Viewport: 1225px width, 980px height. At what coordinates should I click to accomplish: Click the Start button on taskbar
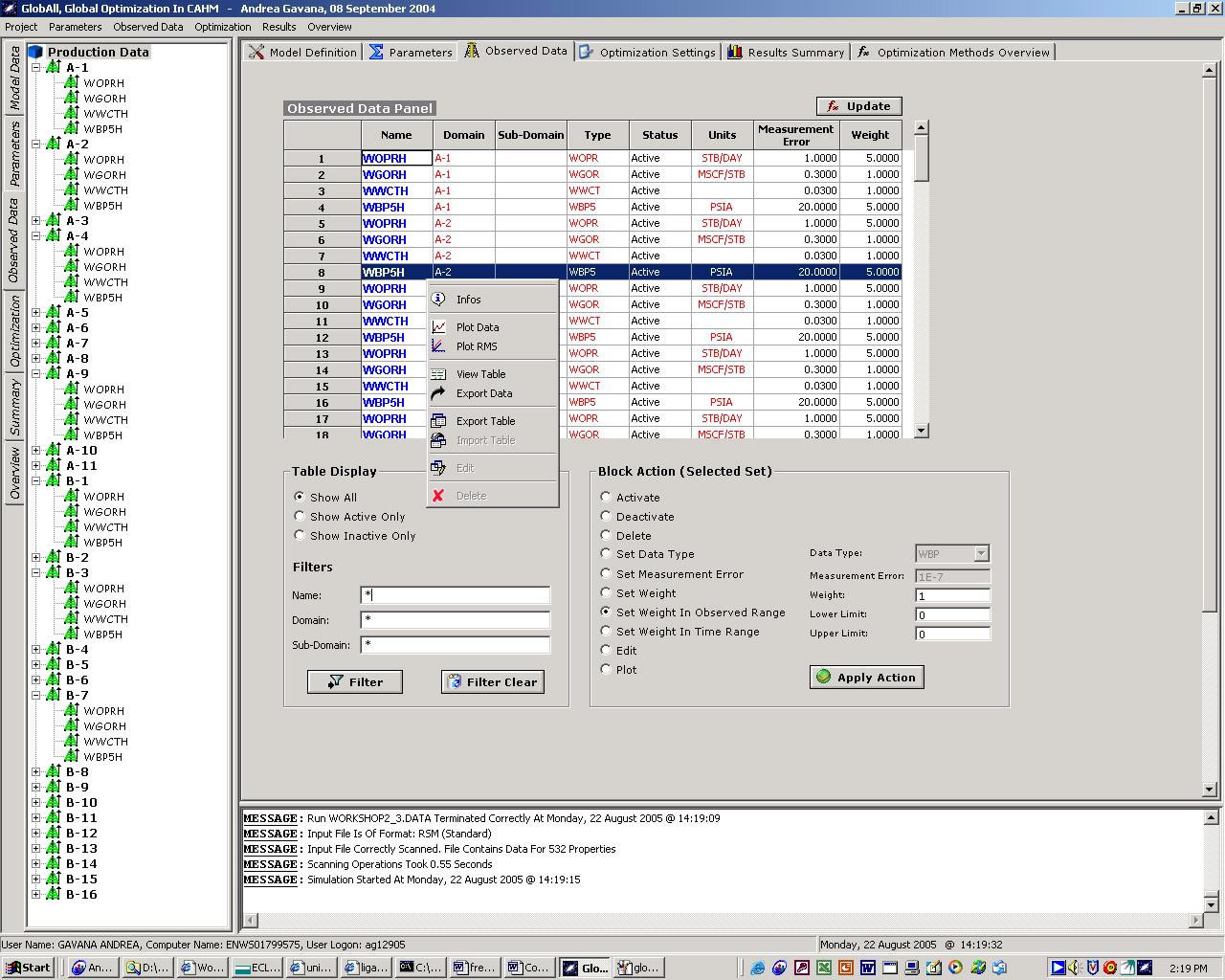[26, 968]
